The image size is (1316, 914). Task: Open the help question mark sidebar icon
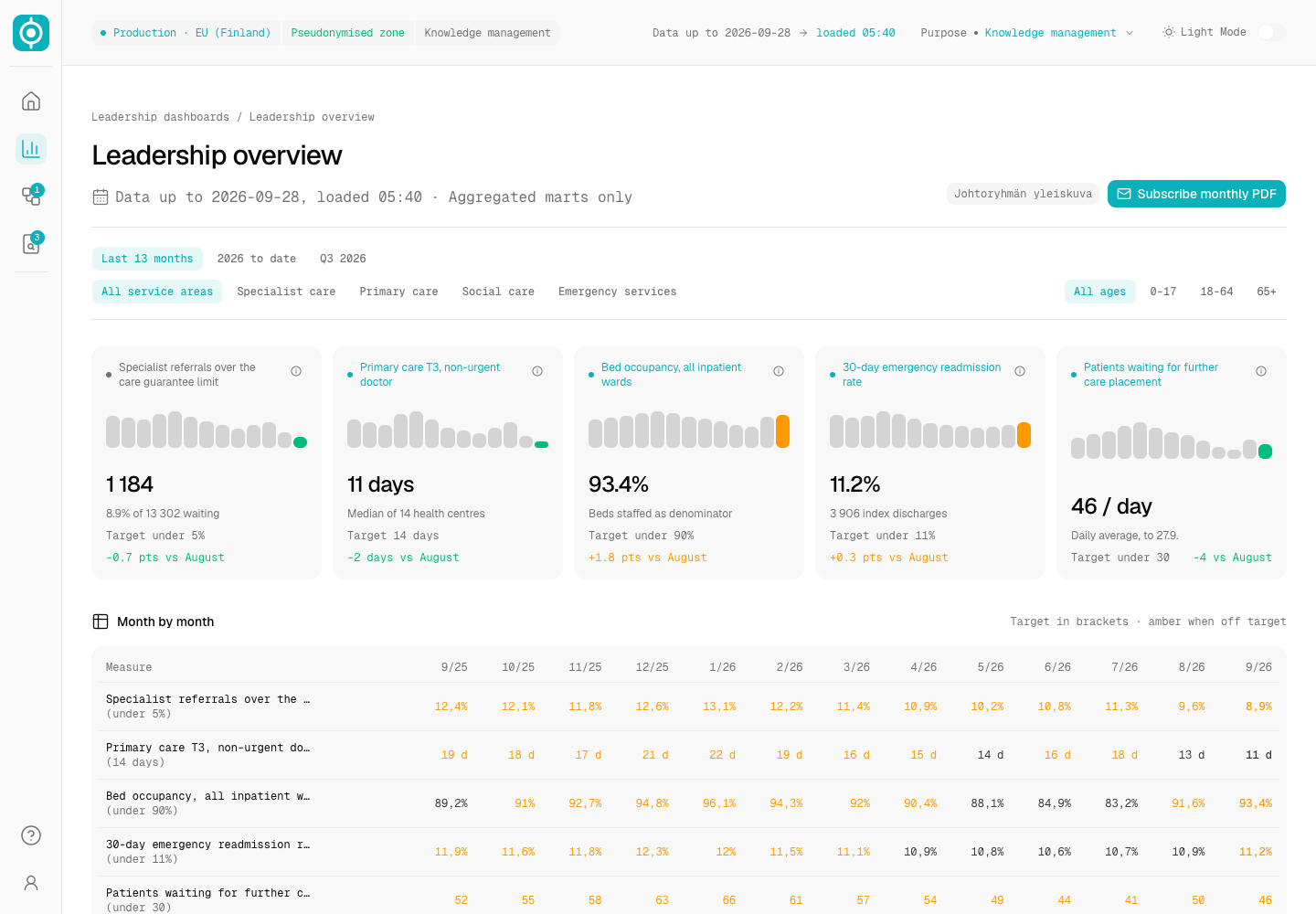click(x=31, y=835)
